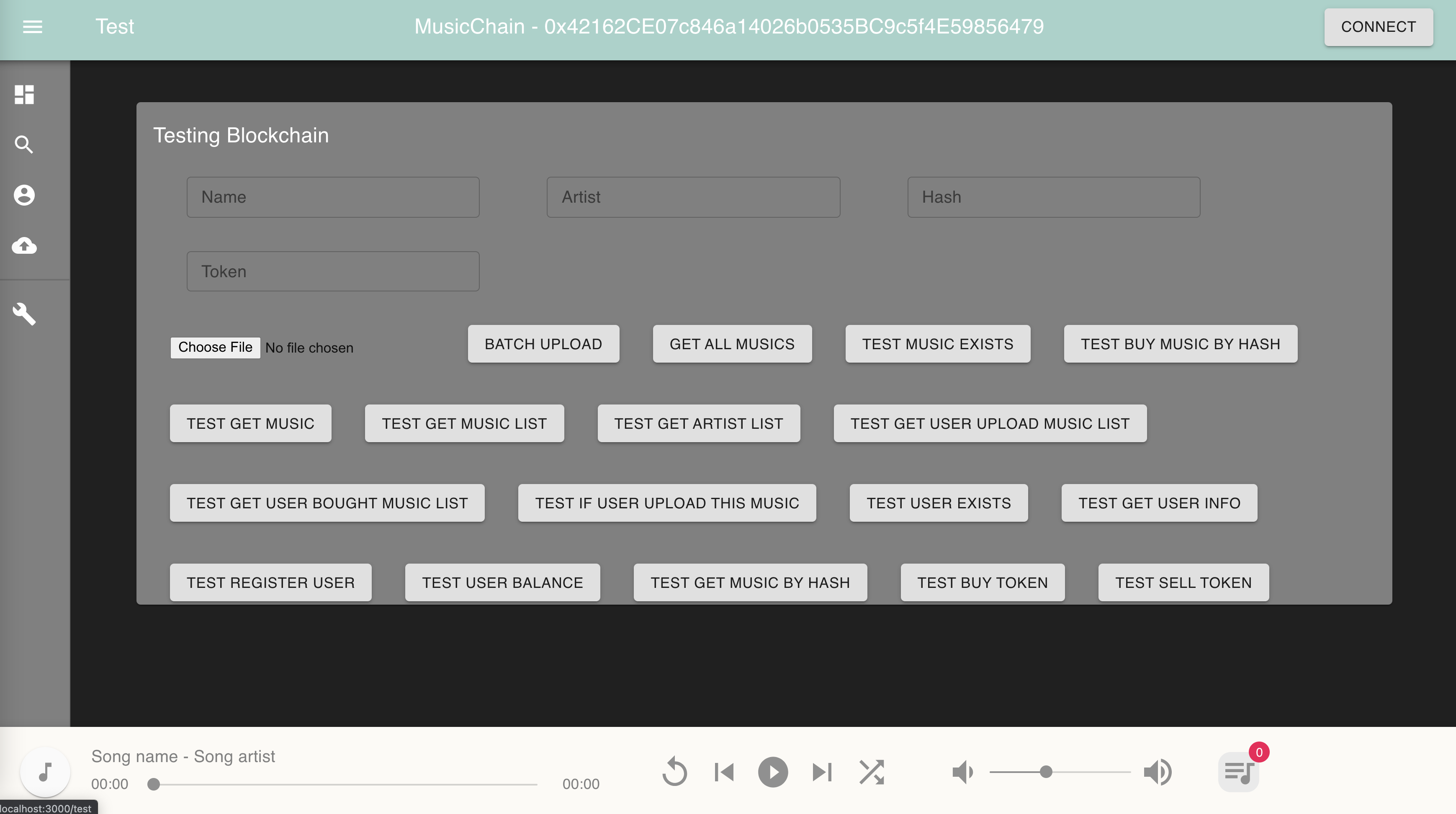
Task: Select the wrench test tools icon
Action: pos(24,314)
